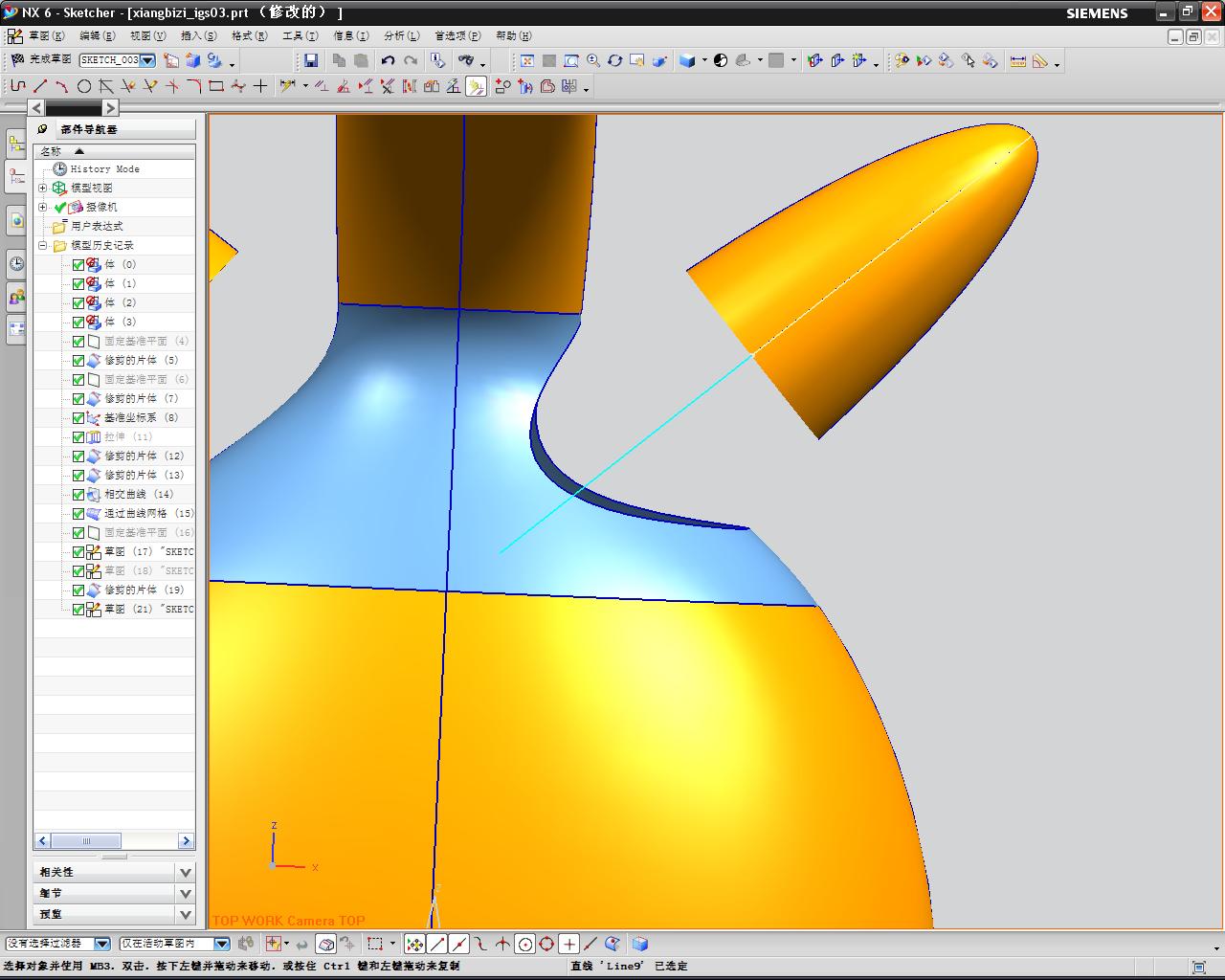The width and height of the screenshot is (1225, 980).
Task: Select the Fillet sketch tool
Action: 194,86
